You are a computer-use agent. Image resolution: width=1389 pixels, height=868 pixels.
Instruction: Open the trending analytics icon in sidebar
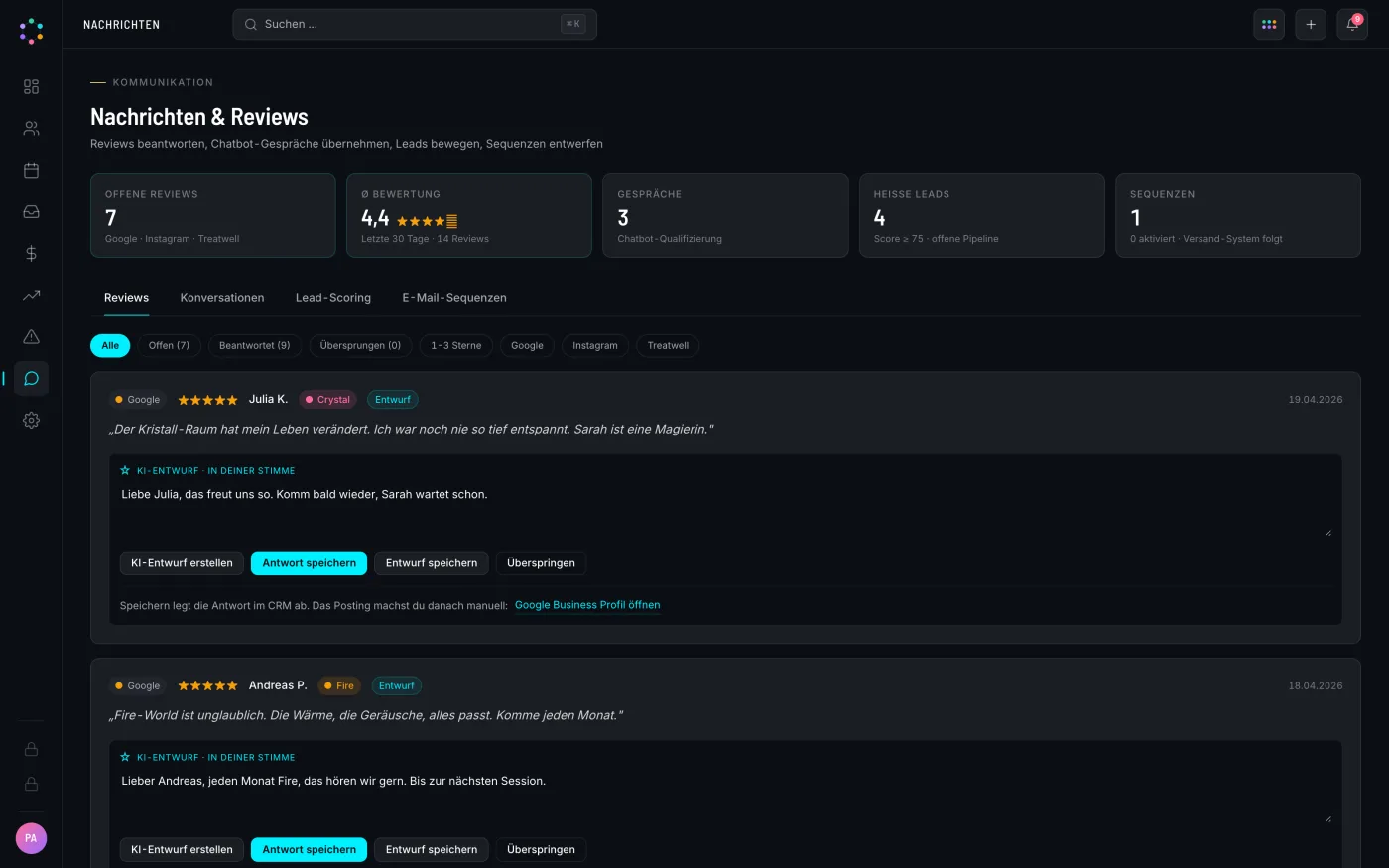click(x=31, y=295)
